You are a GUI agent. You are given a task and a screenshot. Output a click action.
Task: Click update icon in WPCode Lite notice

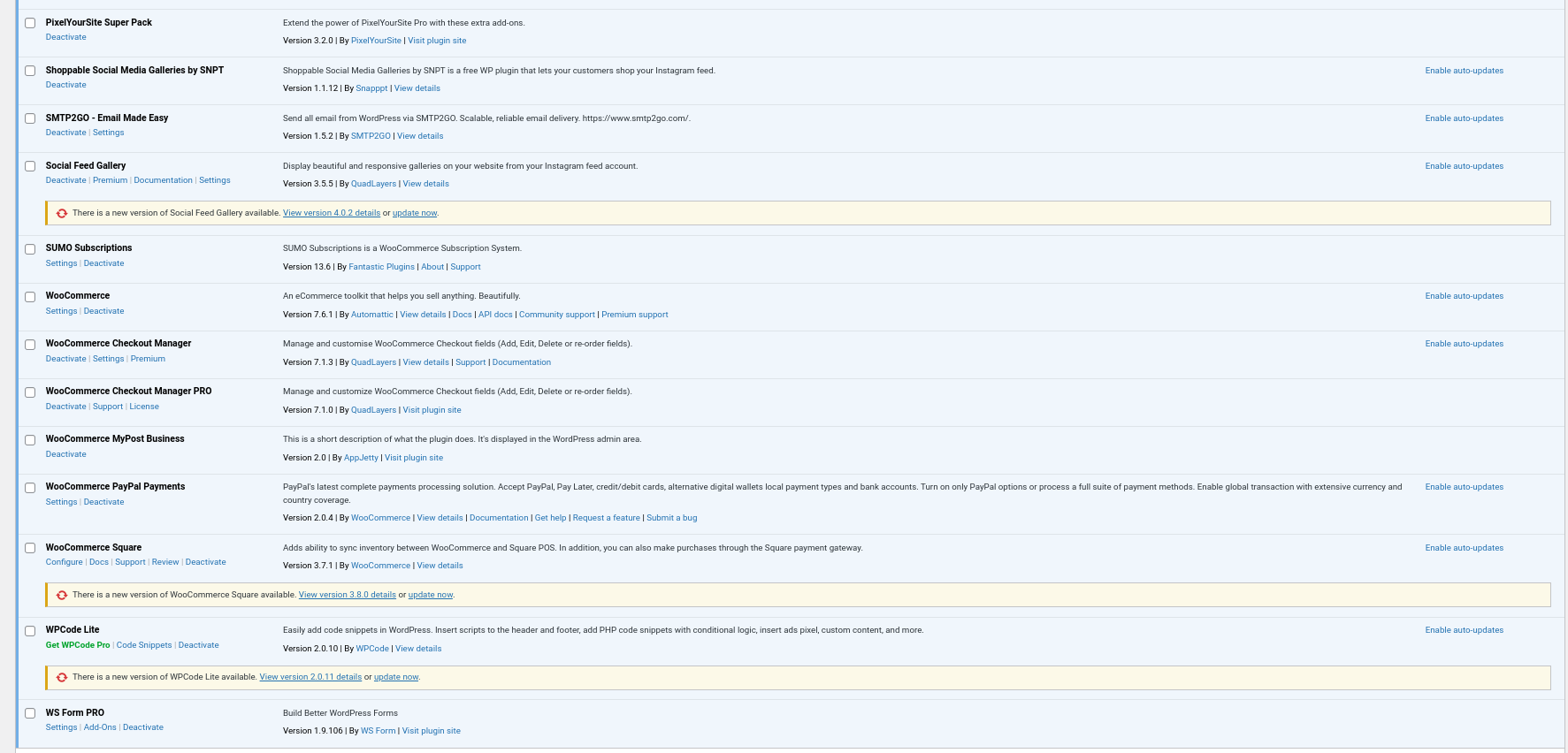coord(62,677)
